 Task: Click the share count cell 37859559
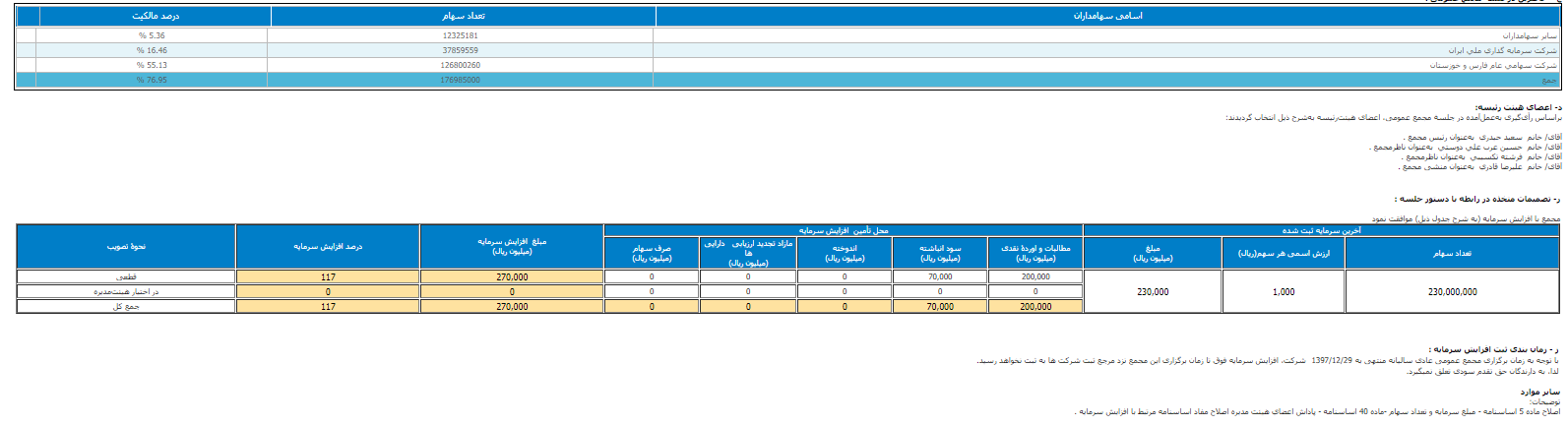pyautogui.click(x=461, y=50)
